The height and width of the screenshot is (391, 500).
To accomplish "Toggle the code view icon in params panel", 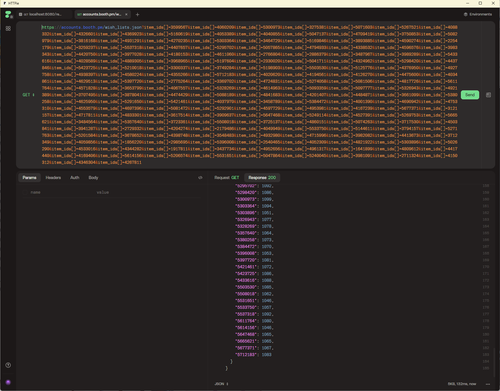I will [x=200, y=178].
